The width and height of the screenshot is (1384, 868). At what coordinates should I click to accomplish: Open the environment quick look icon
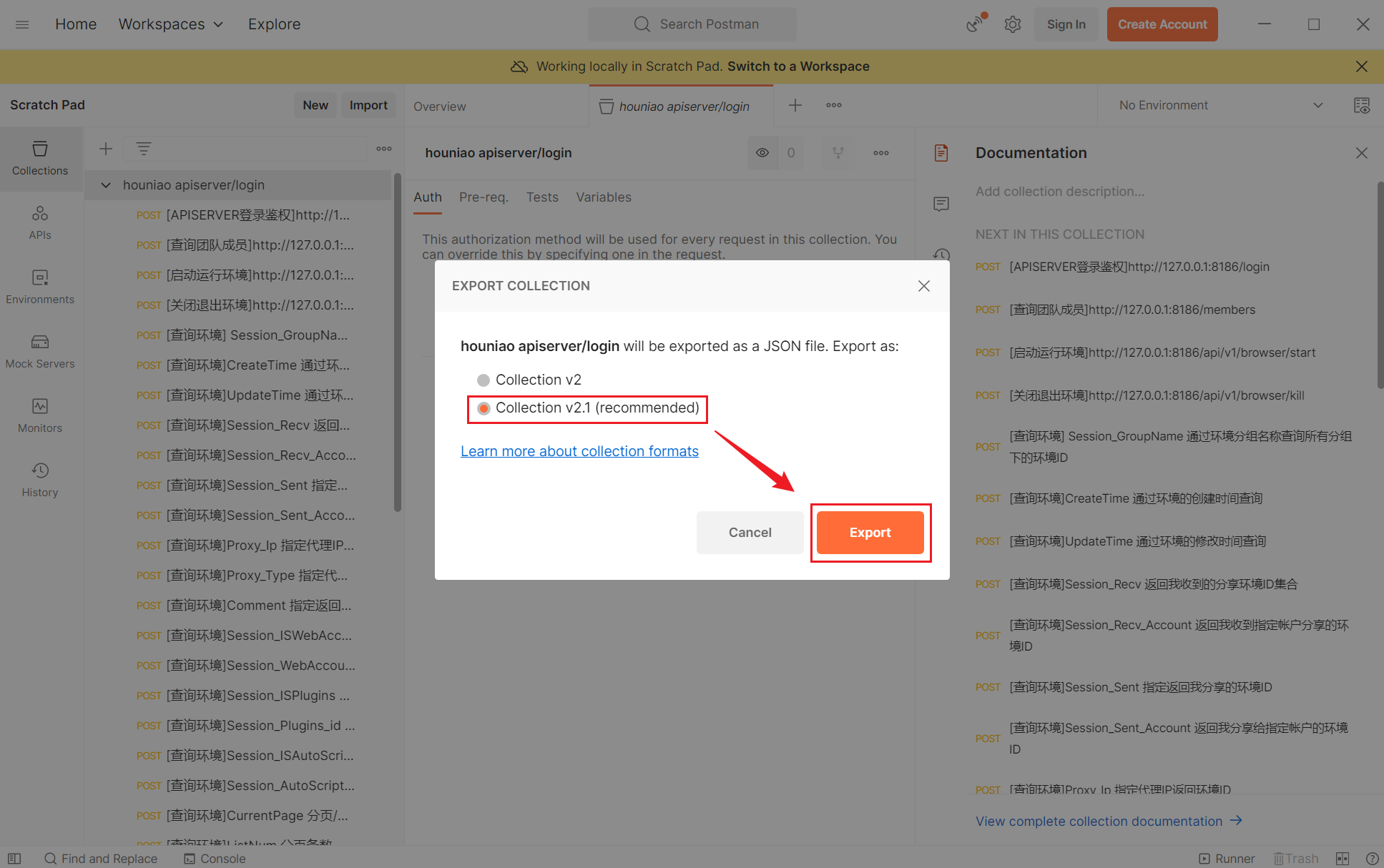point(1361,105)
